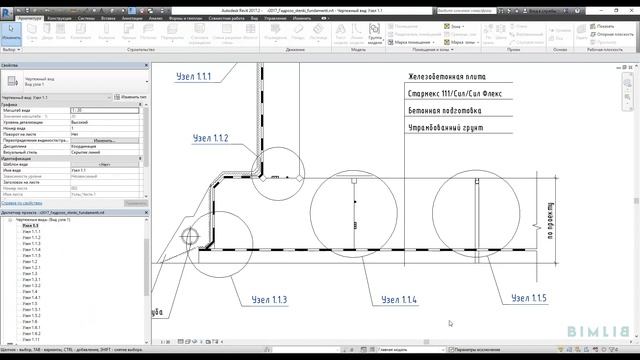
Task: Click Опорная плоскость reference plane tool
Action: pyautogui.click(x=611, y=34)
